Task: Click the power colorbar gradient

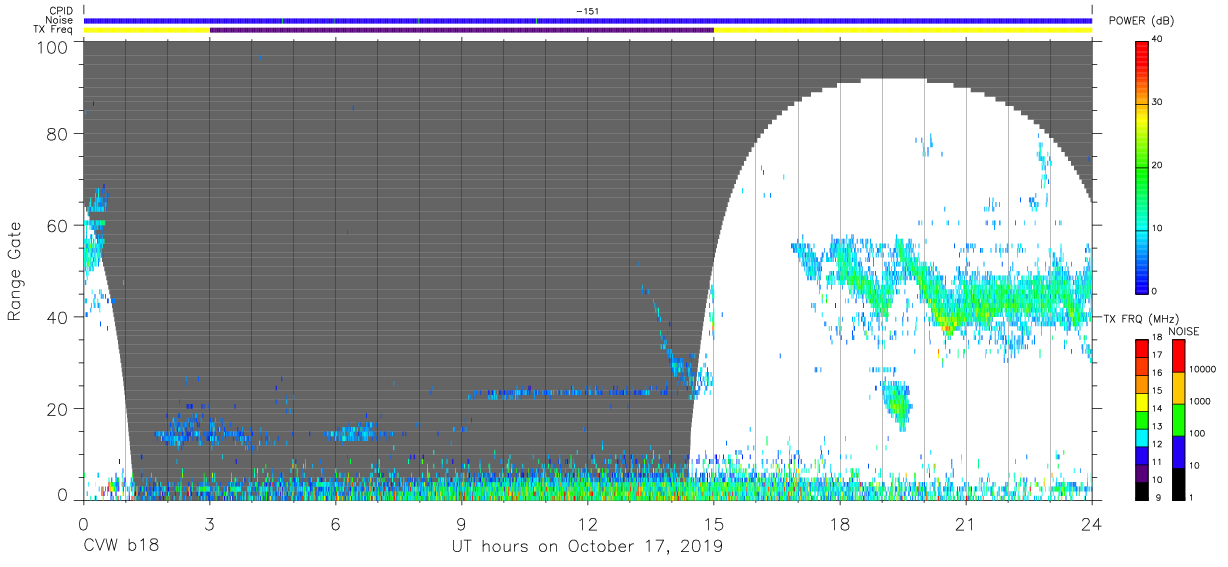Action: [1142, 166]
